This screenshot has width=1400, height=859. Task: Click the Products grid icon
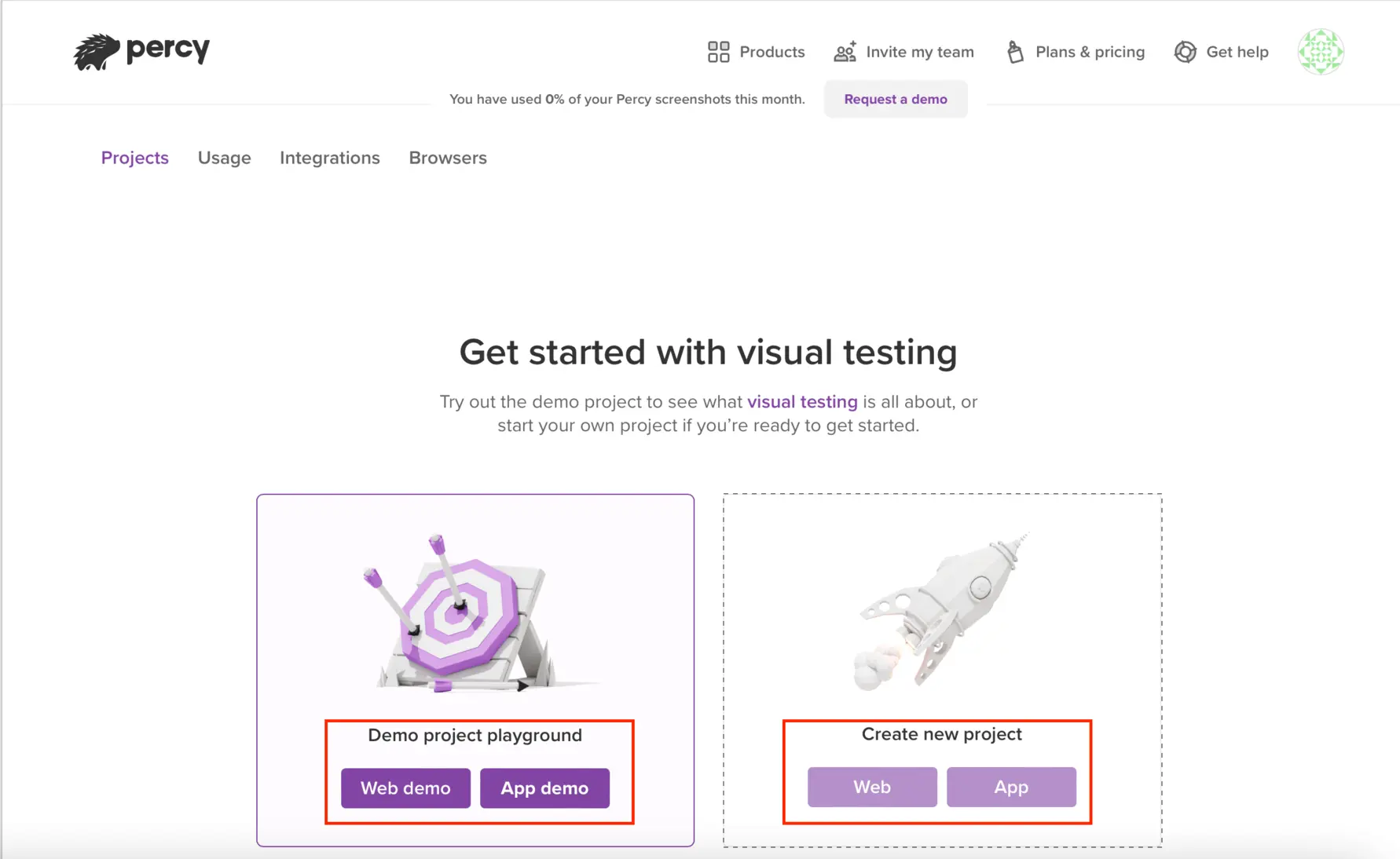[x=718, y=52]
